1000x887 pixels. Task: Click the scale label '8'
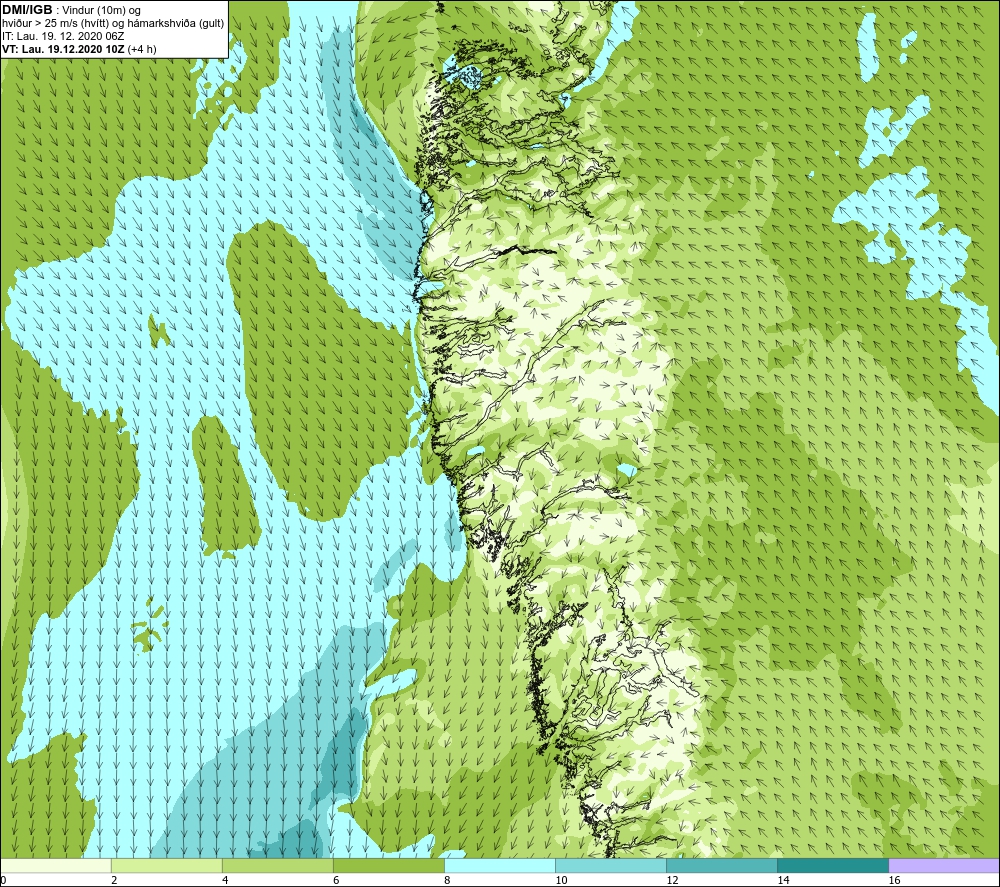pyautogui.click(x=448, y=881)
